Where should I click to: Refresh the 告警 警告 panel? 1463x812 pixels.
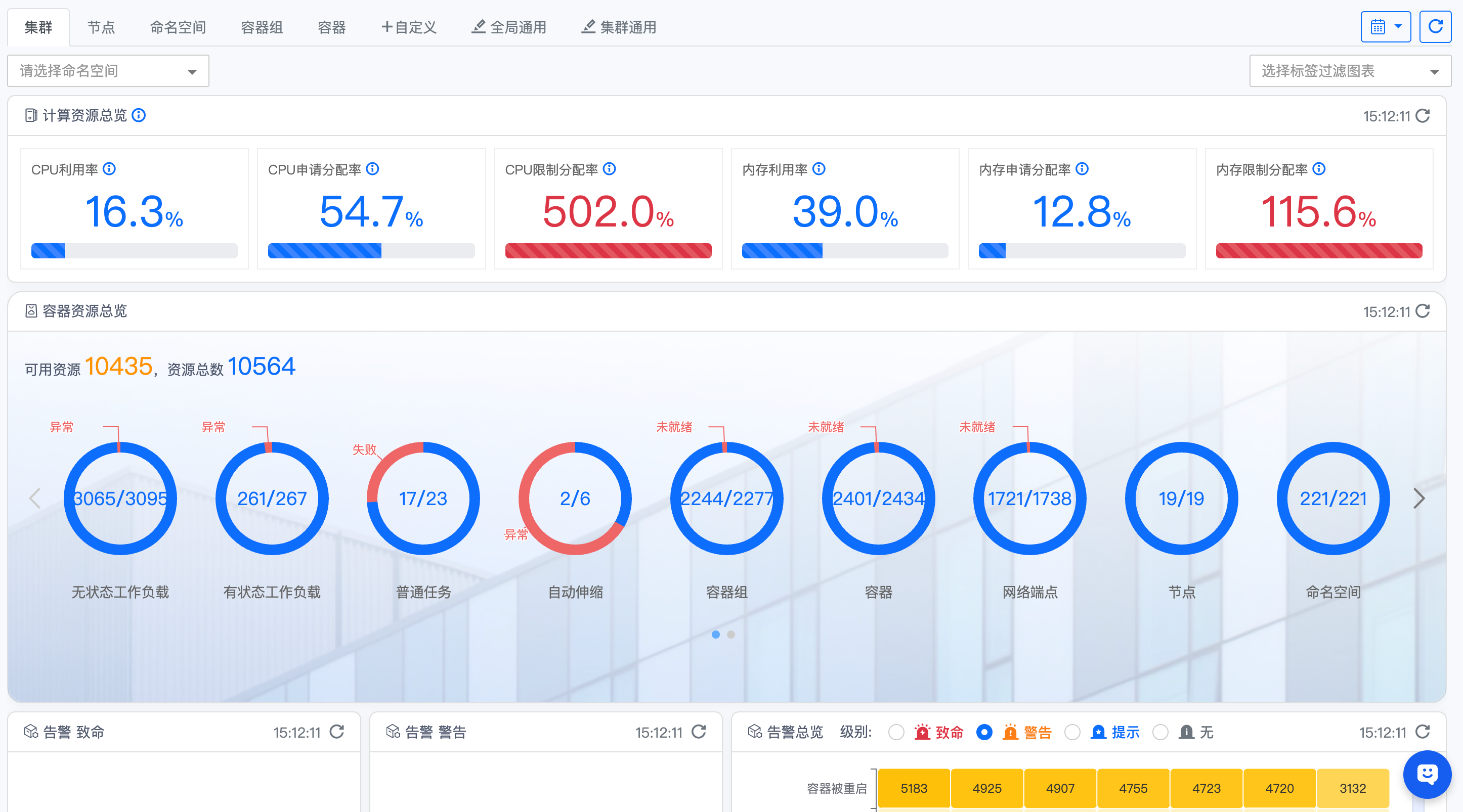(x=699, y=732)
